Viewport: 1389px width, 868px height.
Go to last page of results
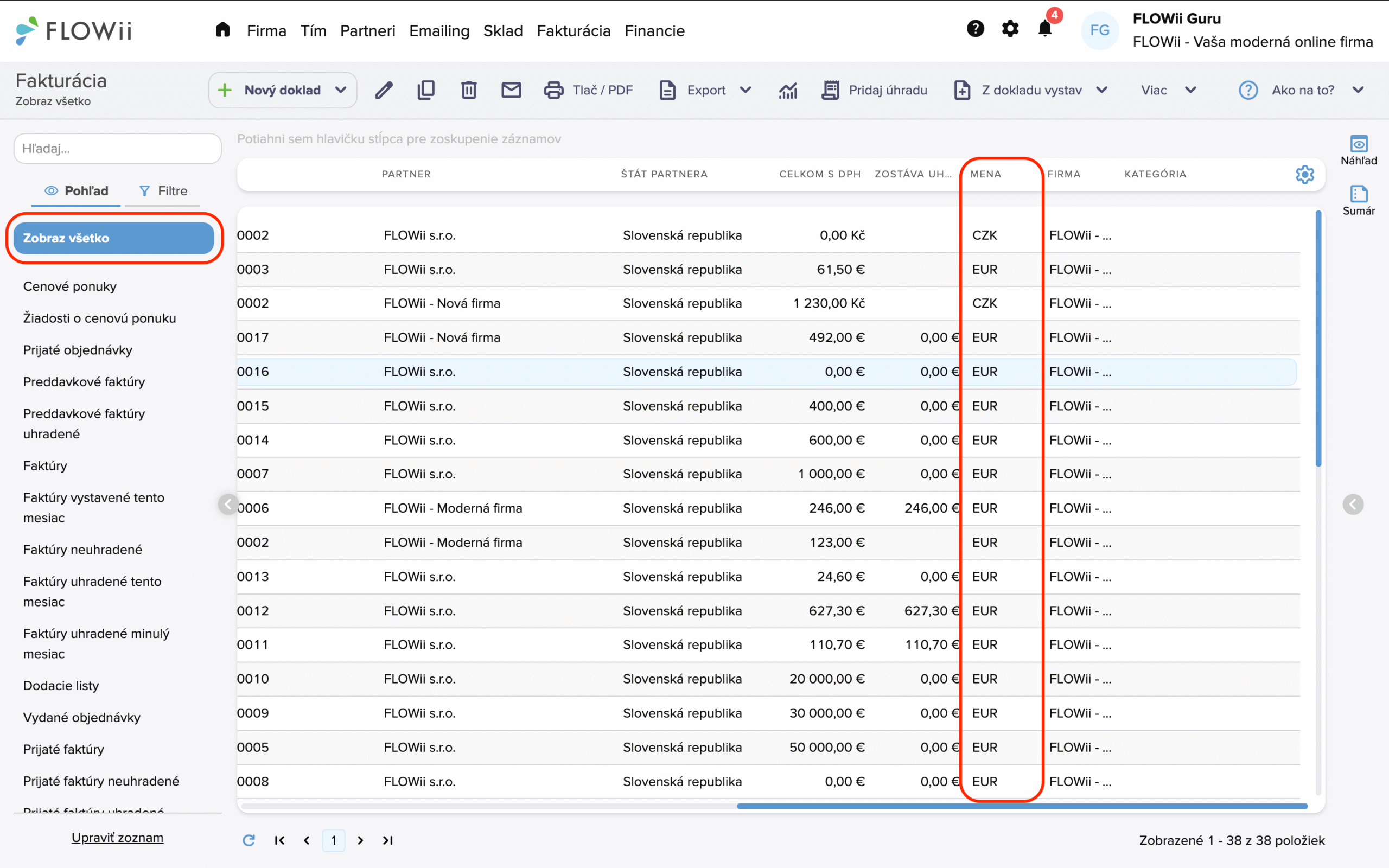click(x=388, y=840)
